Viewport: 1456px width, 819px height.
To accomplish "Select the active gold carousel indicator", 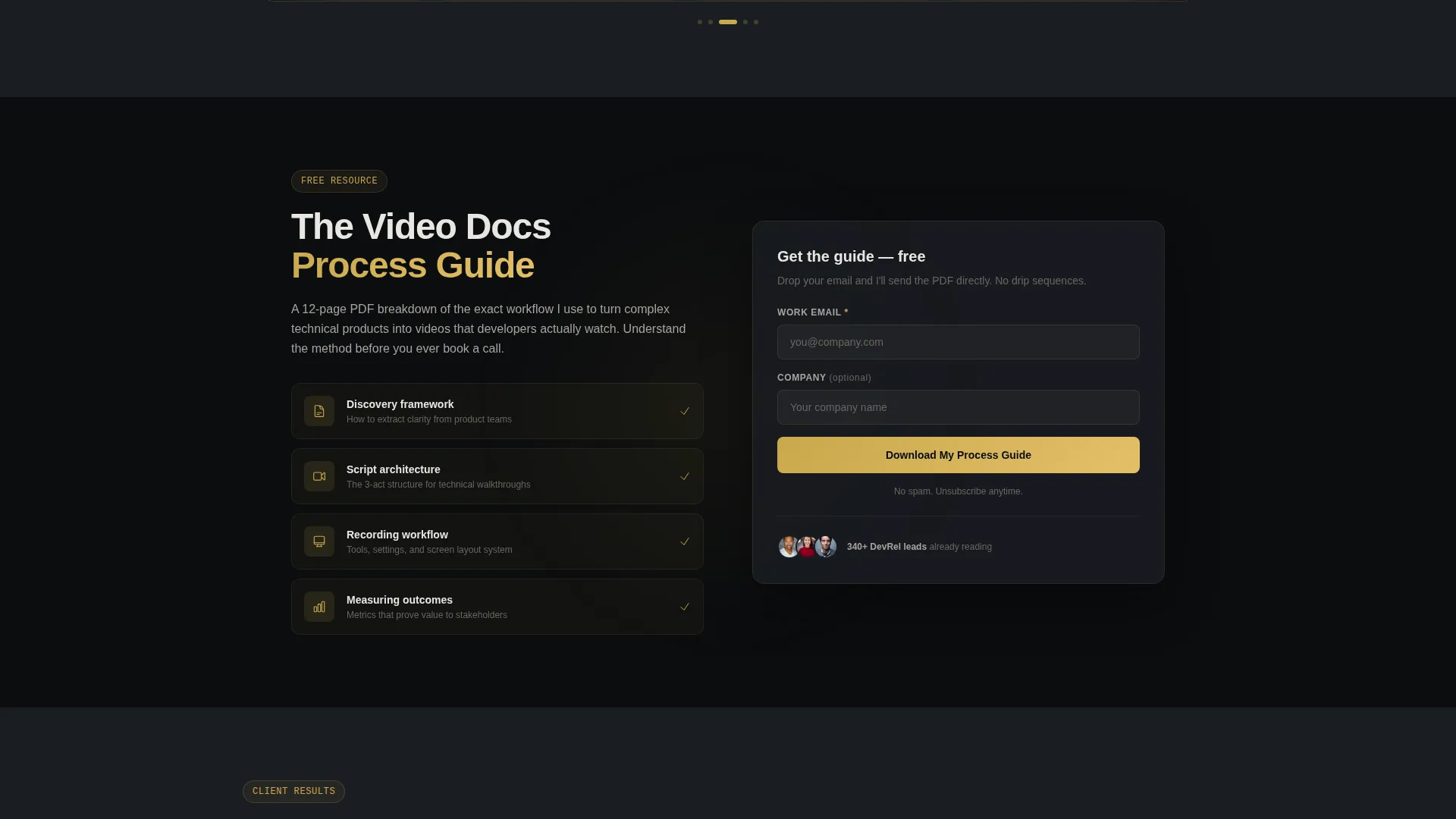I will [728, 22].
